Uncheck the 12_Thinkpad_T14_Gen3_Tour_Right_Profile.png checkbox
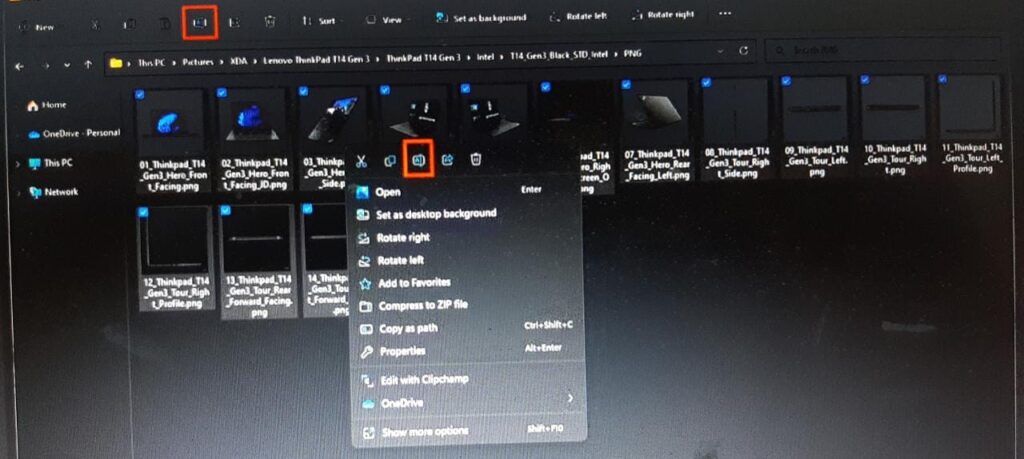Viewport: 1024px width, 459px height. pyautogui.click(x=143, y=212)
